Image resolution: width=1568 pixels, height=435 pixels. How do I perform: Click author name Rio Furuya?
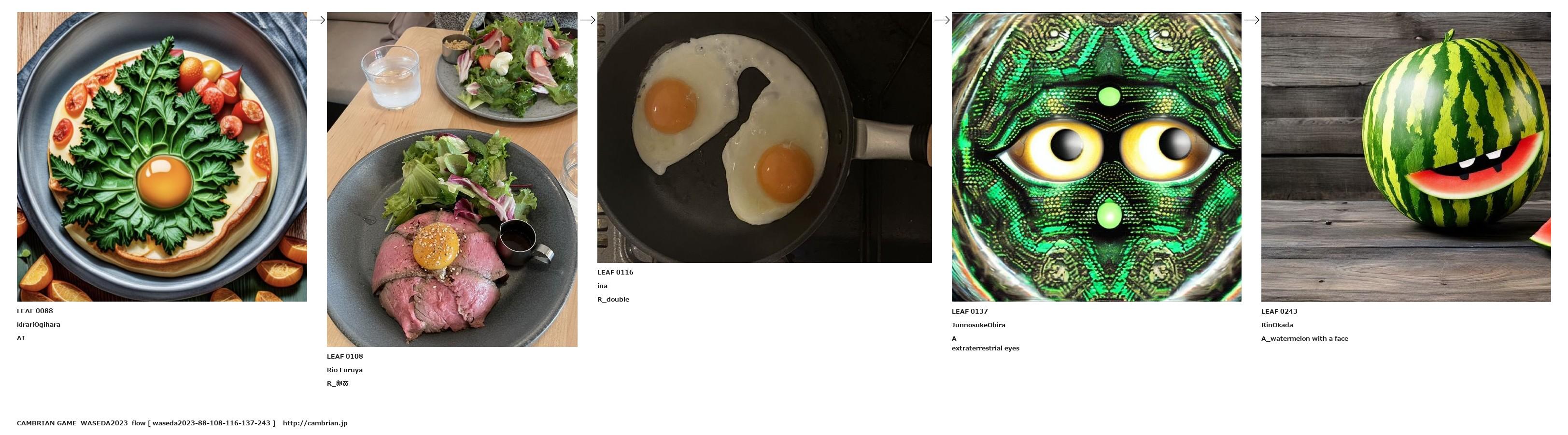[x=344, y=370]
